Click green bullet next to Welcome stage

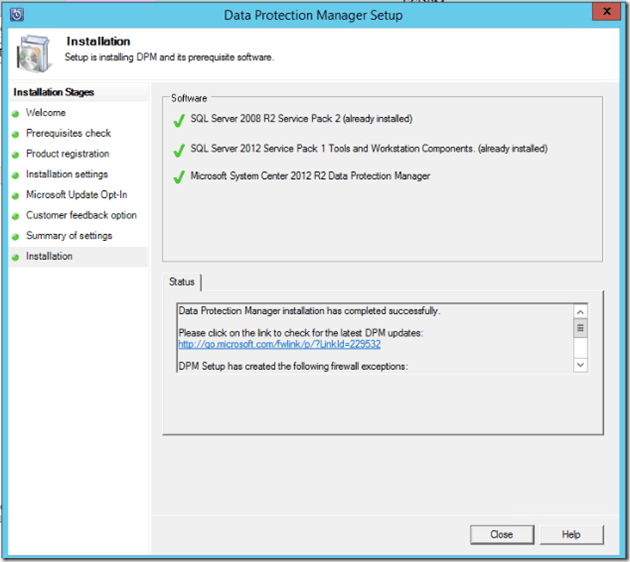[16, 114]
